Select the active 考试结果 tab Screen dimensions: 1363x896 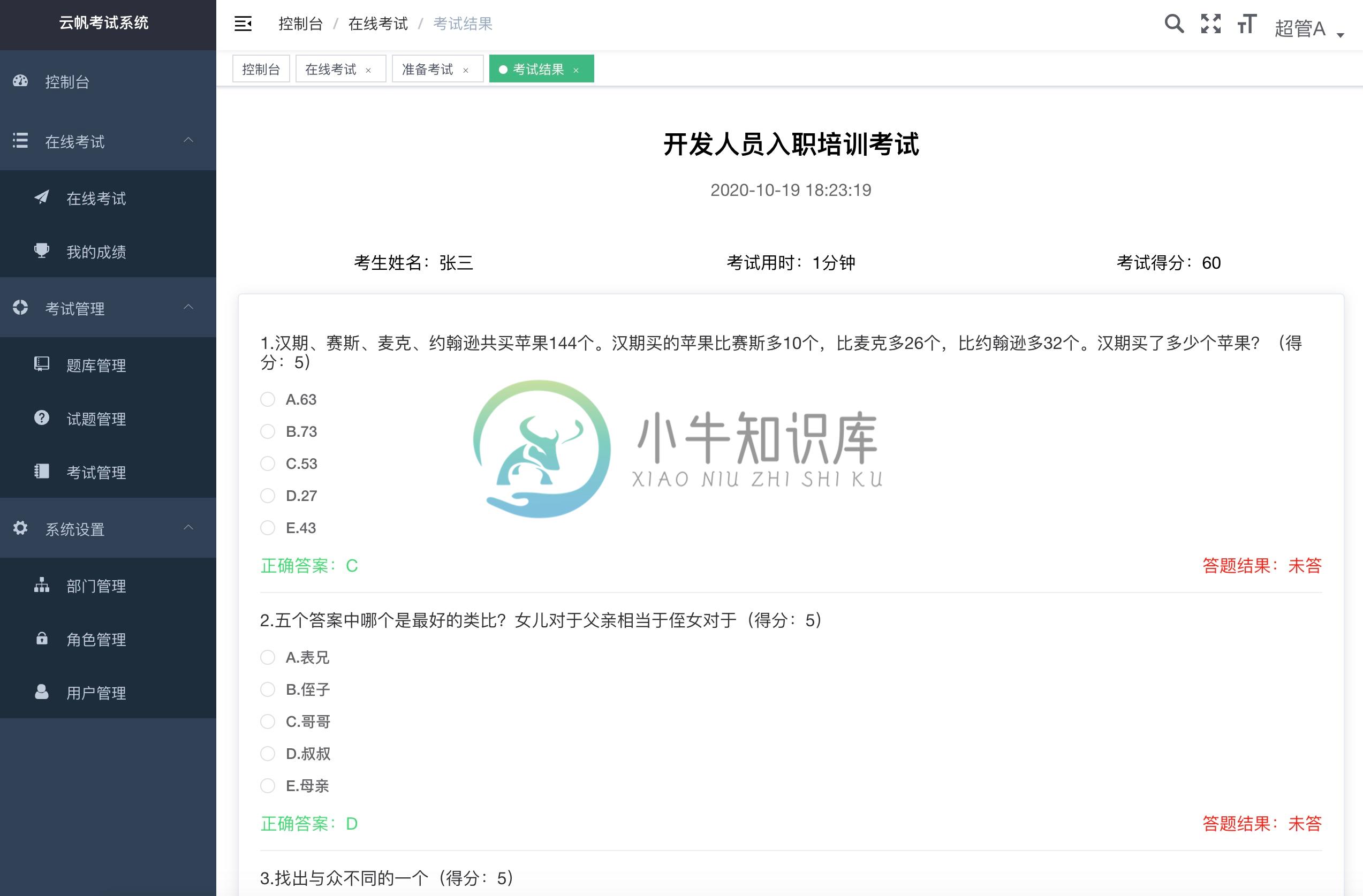[x=541, y=69]
